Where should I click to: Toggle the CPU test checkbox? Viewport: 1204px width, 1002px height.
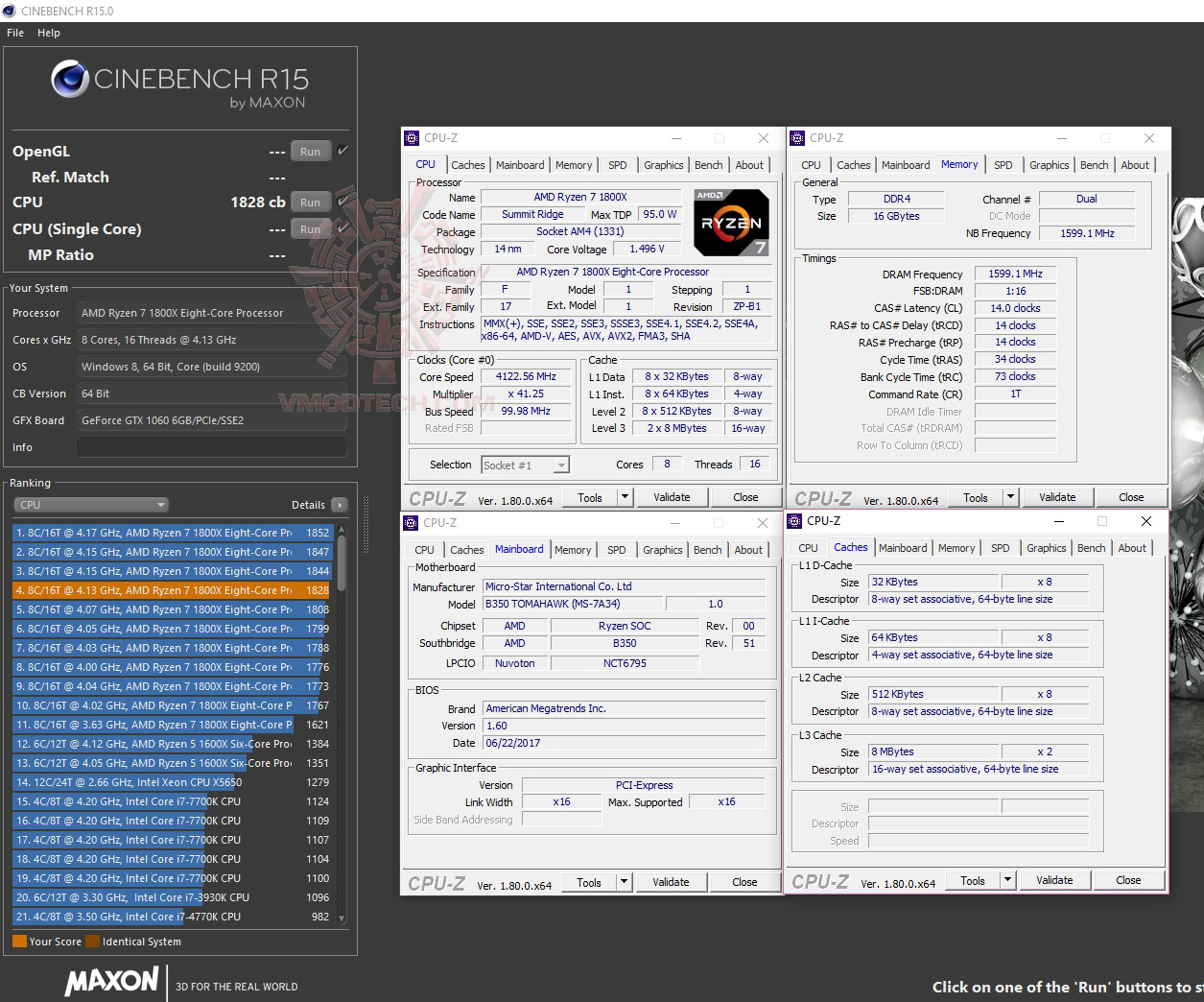[x=342, y=202]
